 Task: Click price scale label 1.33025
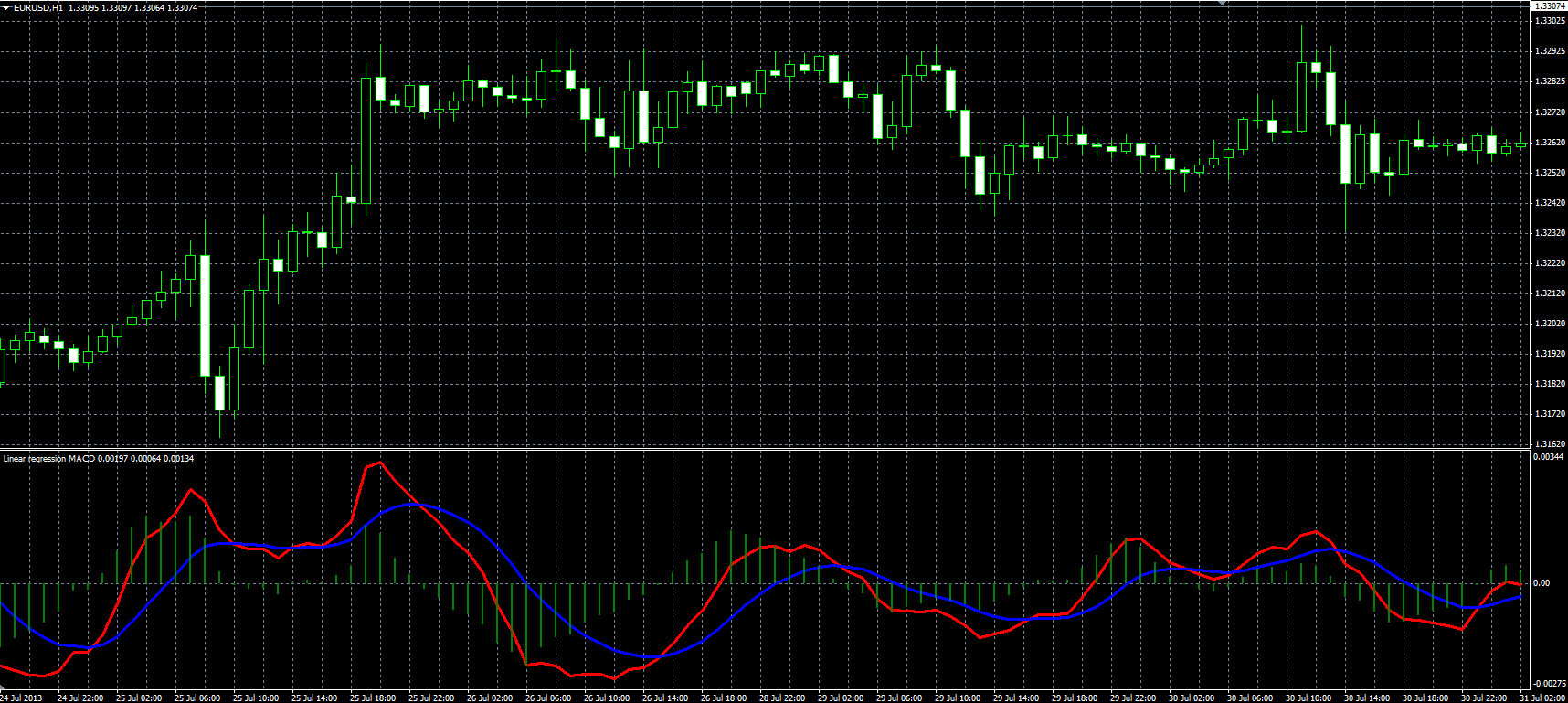tap(1549, 21)
